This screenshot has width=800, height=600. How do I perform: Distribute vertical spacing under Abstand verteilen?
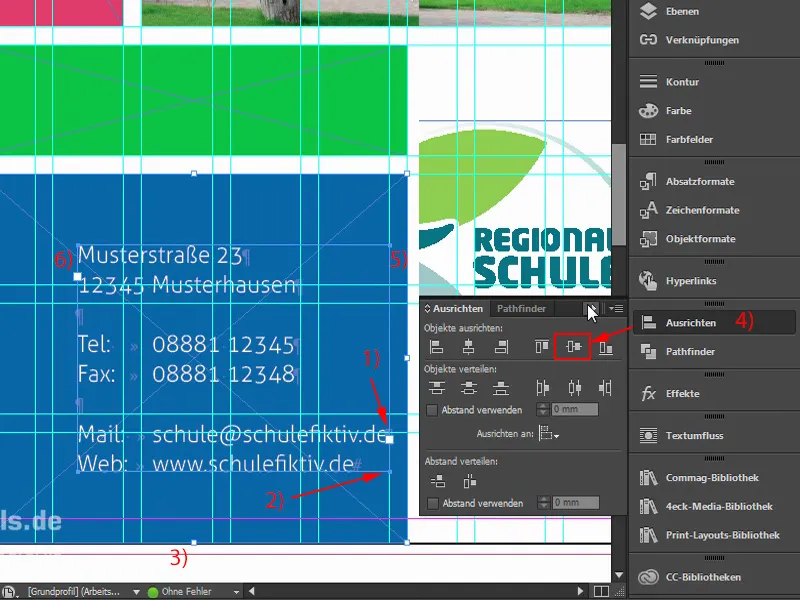coord(437,481)
